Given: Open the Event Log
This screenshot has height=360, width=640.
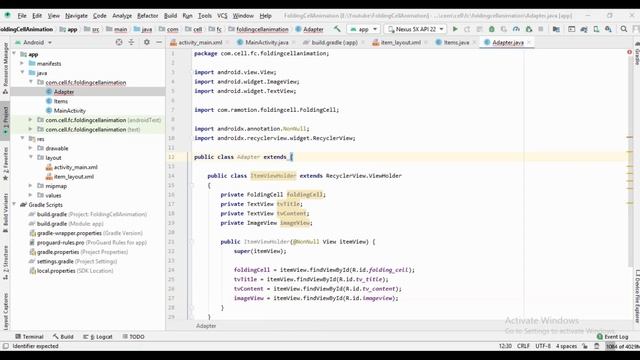Looking at the screenshot, I should coord(612,337).
